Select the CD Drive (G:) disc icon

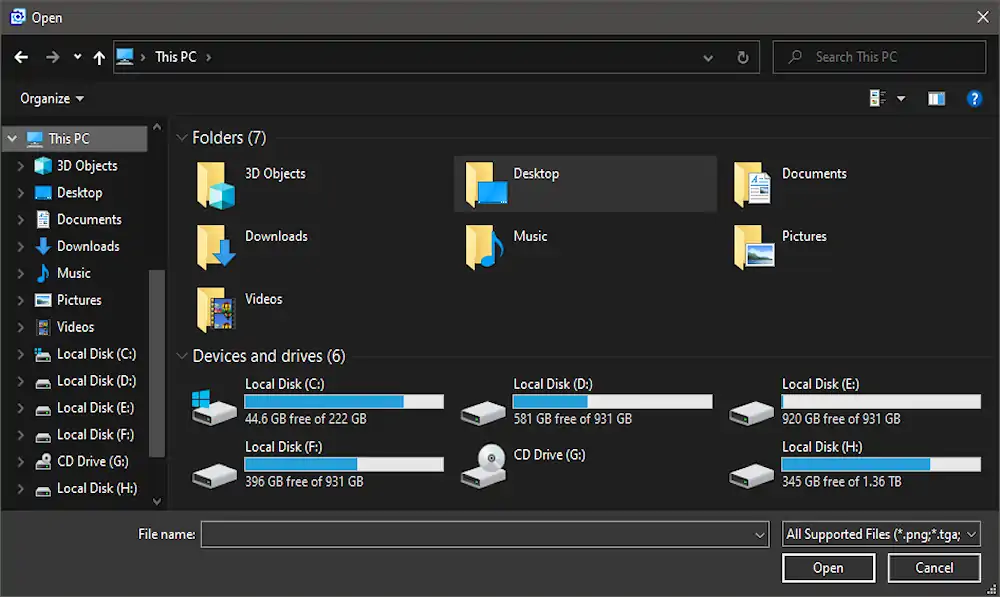click(x=483, y=466)
